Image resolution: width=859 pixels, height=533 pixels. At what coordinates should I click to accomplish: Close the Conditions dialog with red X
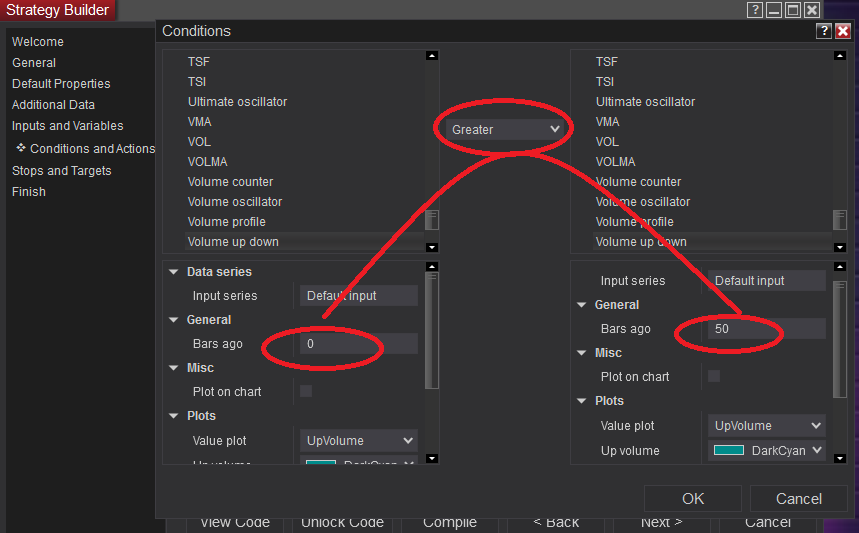click(x=843, y=31)
